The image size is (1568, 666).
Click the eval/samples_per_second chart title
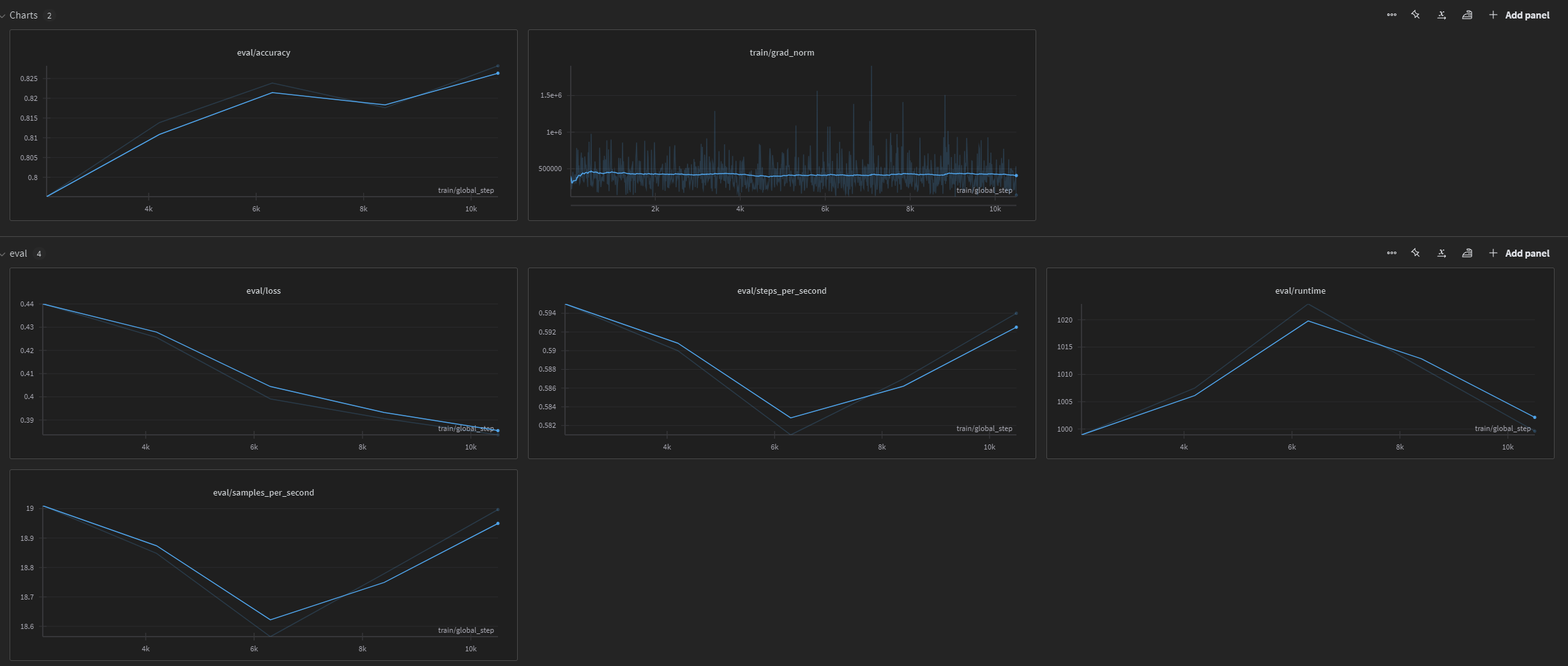263,492
